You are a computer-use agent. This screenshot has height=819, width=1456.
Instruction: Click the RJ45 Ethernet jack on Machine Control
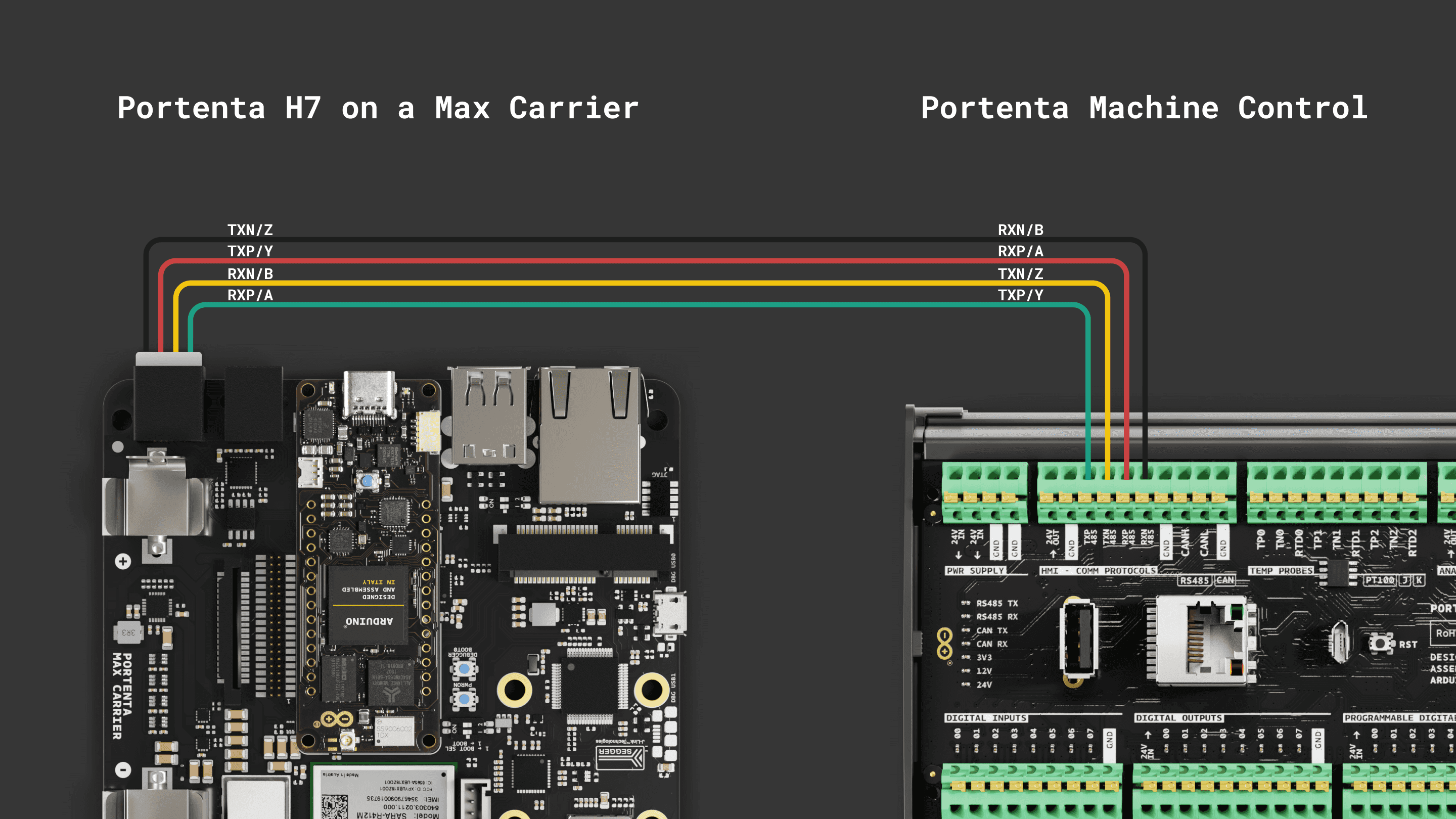coord(1206,639)
